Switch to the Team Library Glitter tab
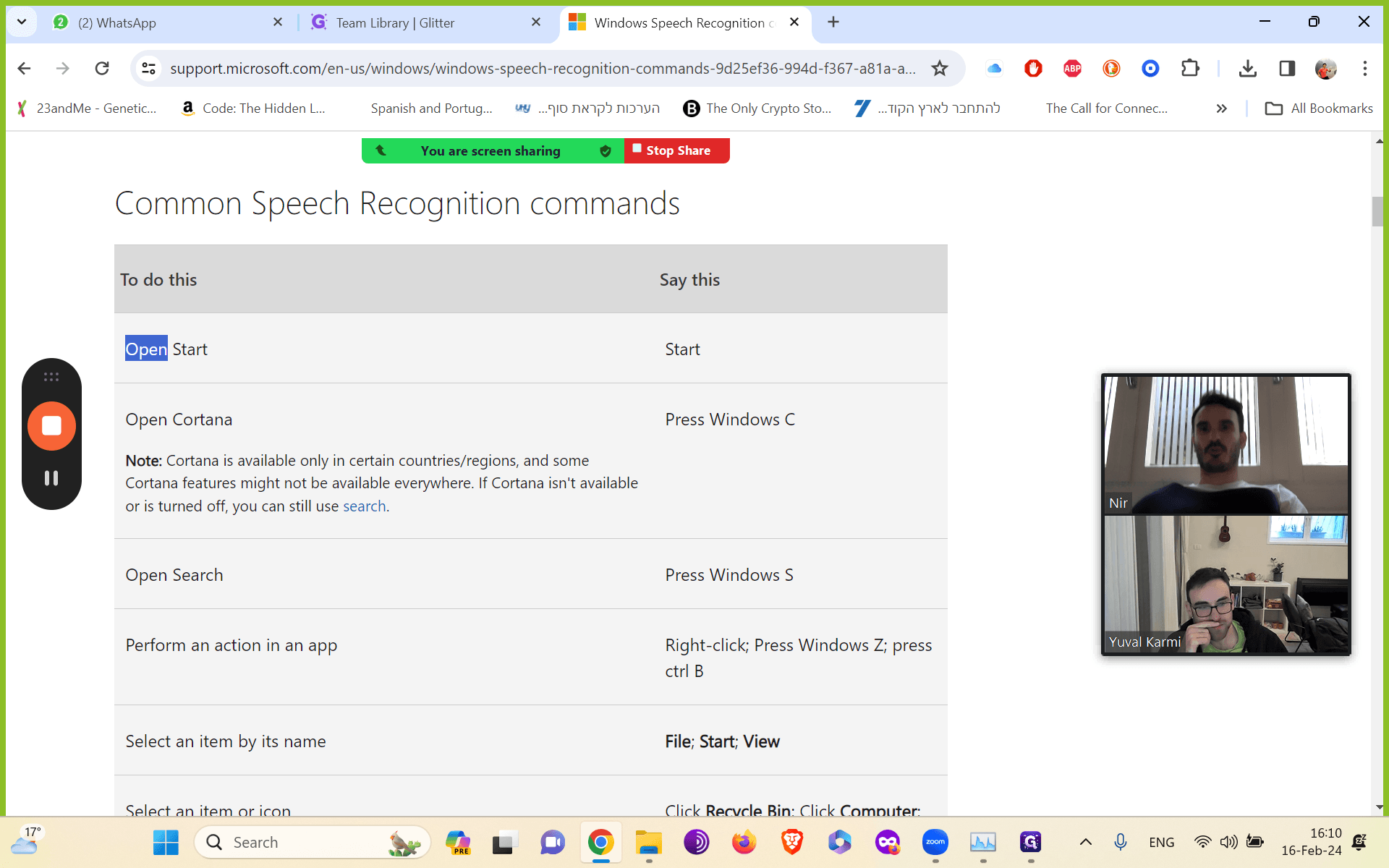This screenshot has width=1389, height=868. pos(425,22)
